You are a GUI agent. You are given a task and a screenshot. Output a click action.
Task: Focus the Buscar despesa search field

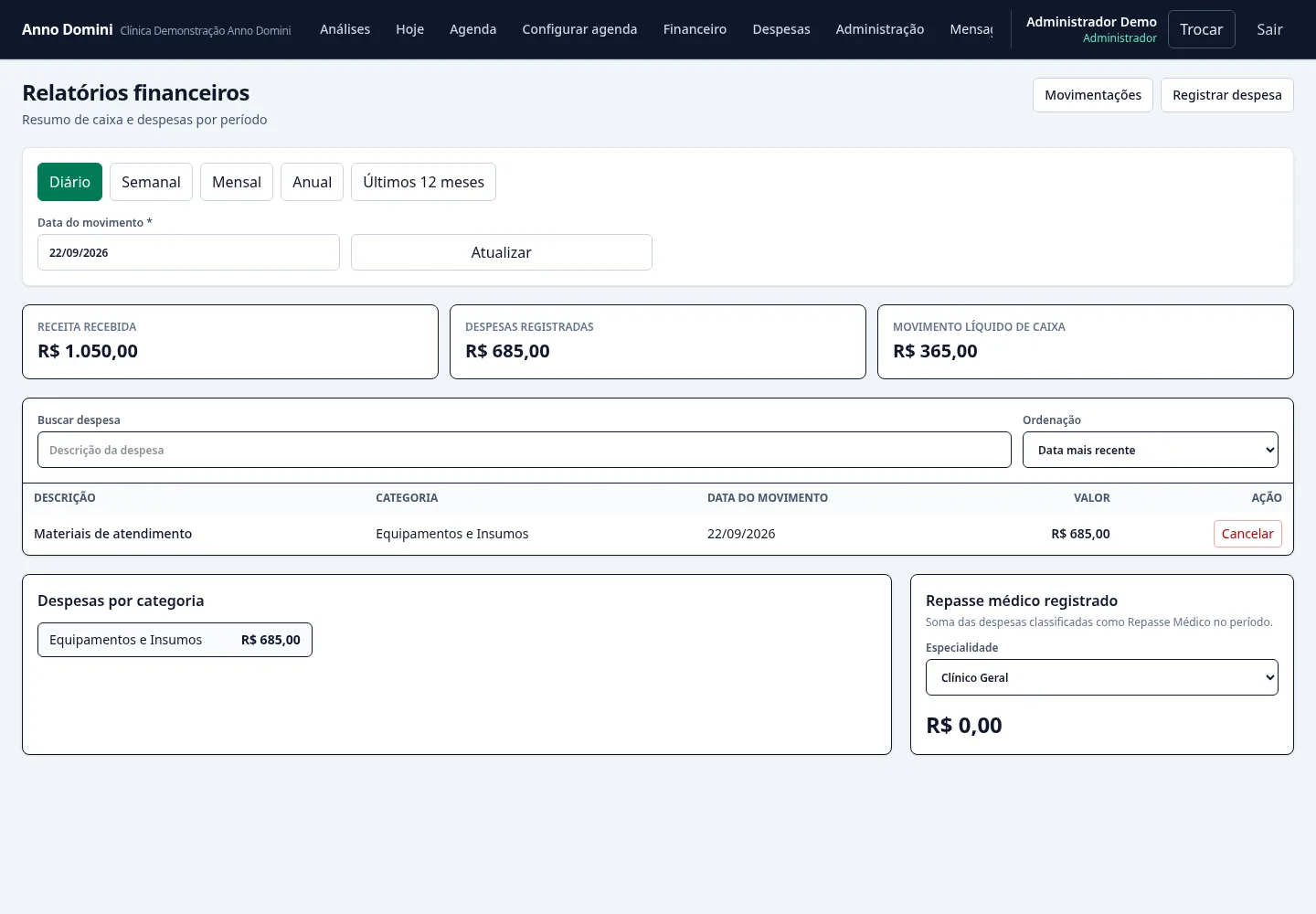click(x=524, y=450)
